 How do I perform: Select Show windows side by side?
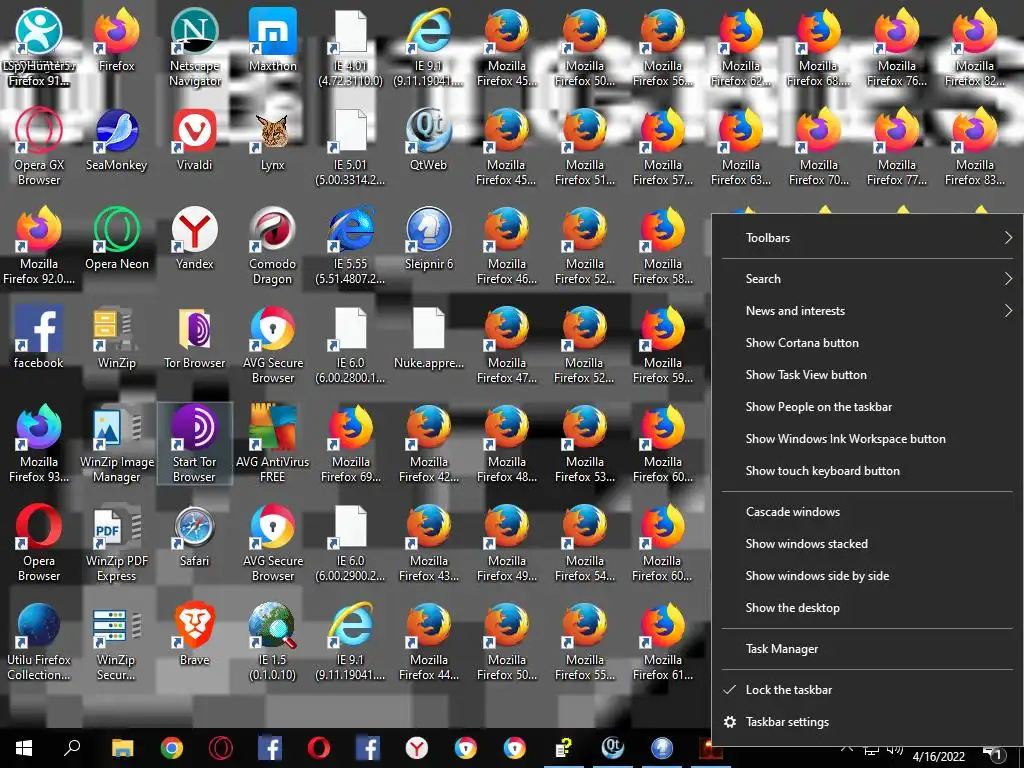tap(867, 576)
